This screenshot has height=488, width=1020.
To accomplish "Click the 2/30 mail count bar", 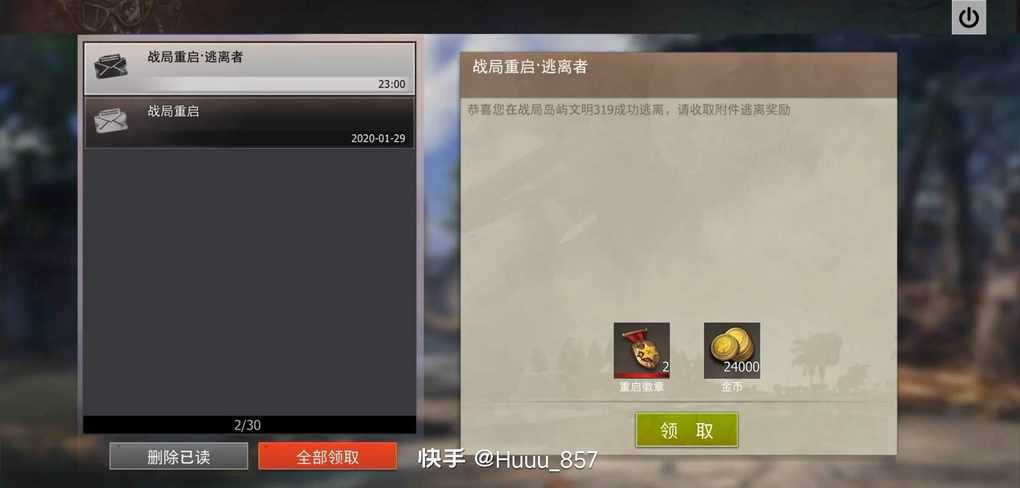I will pos(250,425).
